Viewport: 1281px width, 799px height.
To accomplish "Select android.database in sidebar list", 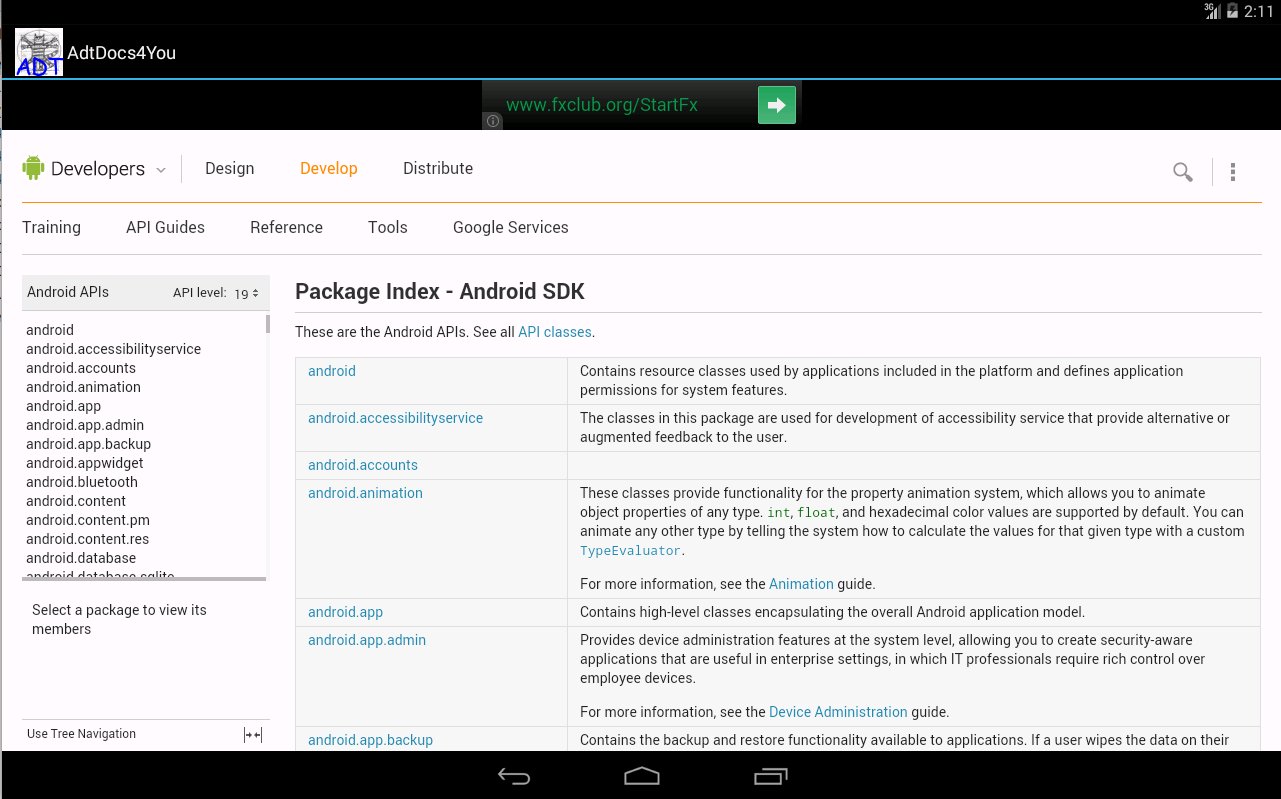I will point(81,558).
